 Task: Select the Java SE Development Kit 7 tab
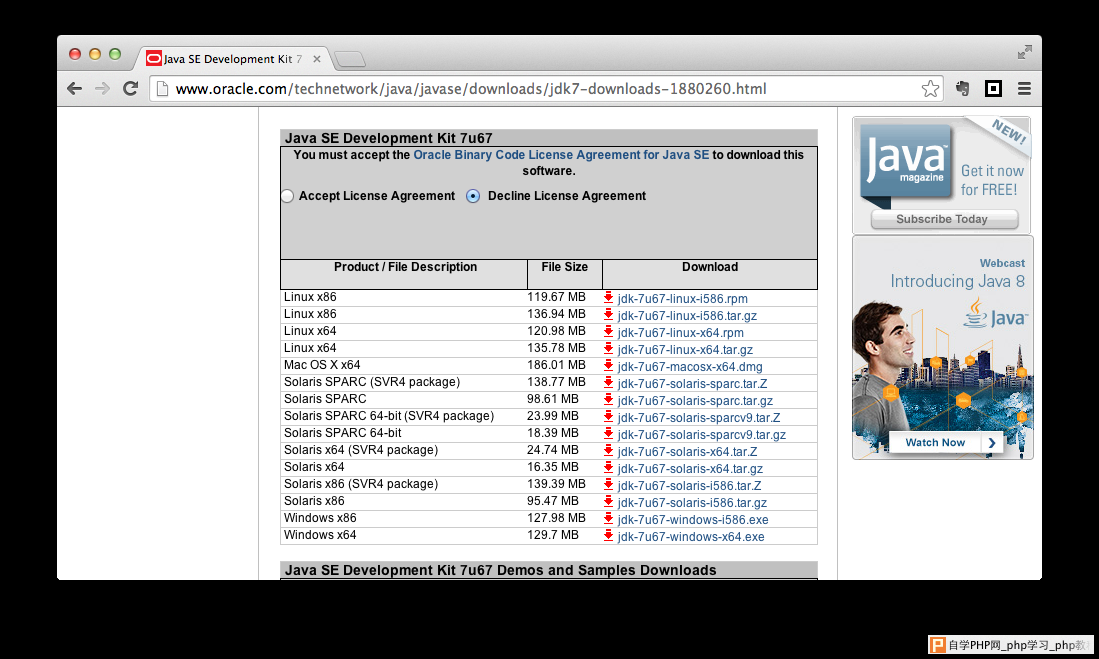tap(232, 59)
